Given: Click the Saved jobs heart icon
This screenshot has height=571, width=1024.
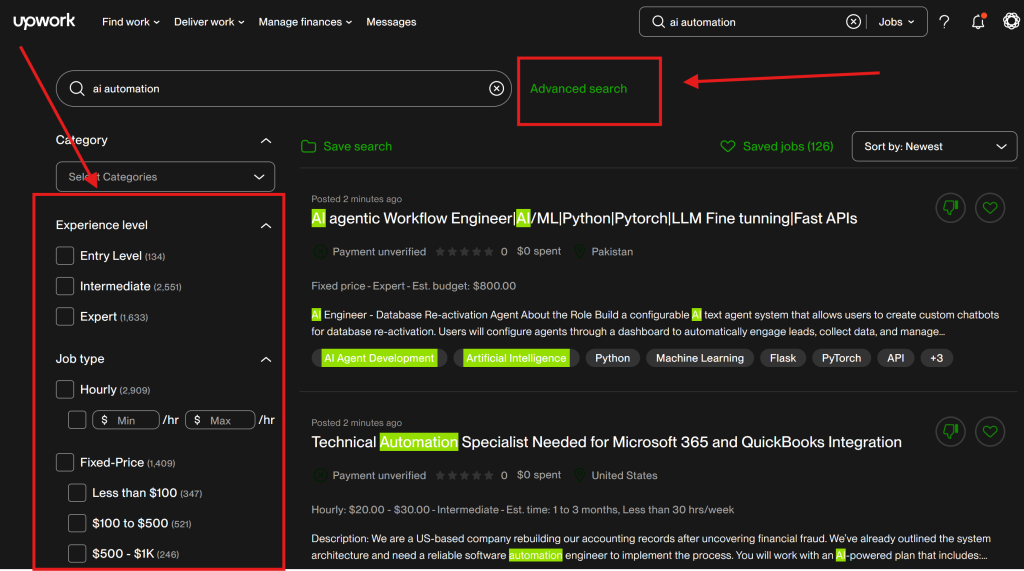Looking at the screenshot, I should (728, 146).
